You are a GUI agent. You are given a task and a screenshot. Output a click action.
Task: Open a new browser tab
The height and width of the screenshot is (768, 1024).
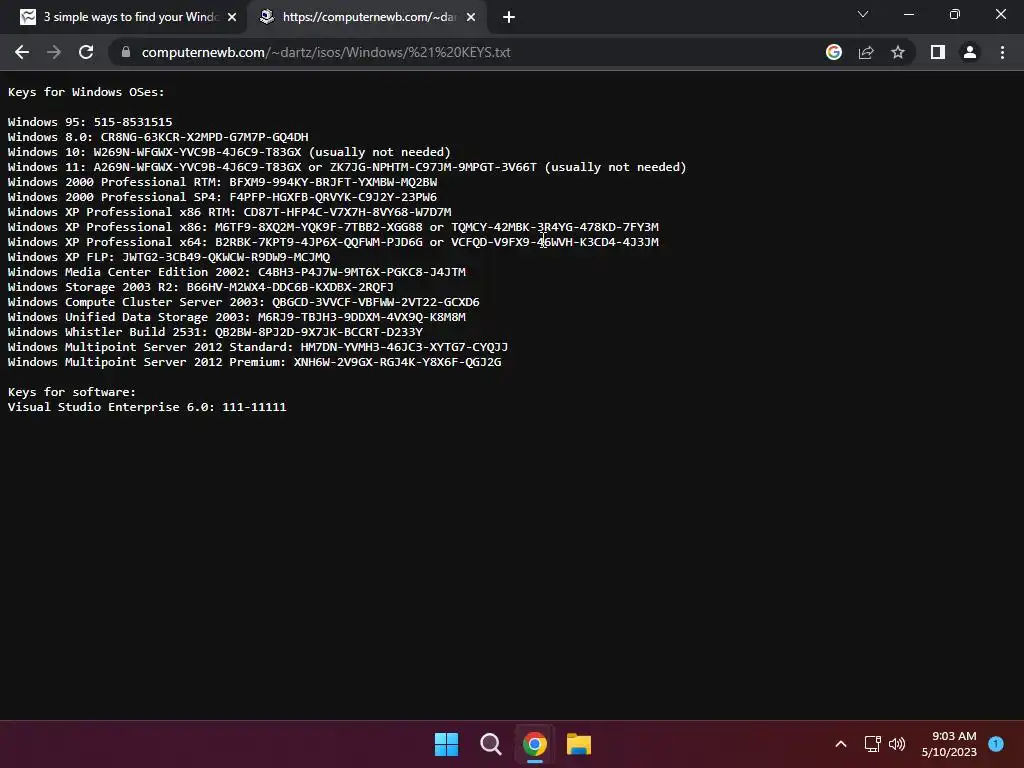point(509,17)
